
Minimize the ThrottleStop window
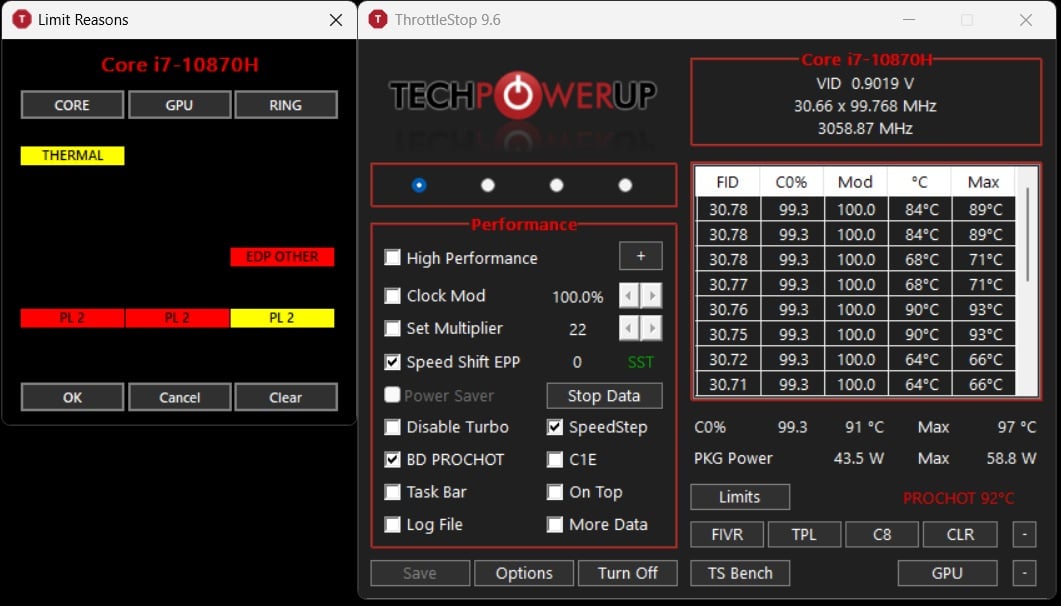[909, 20]
